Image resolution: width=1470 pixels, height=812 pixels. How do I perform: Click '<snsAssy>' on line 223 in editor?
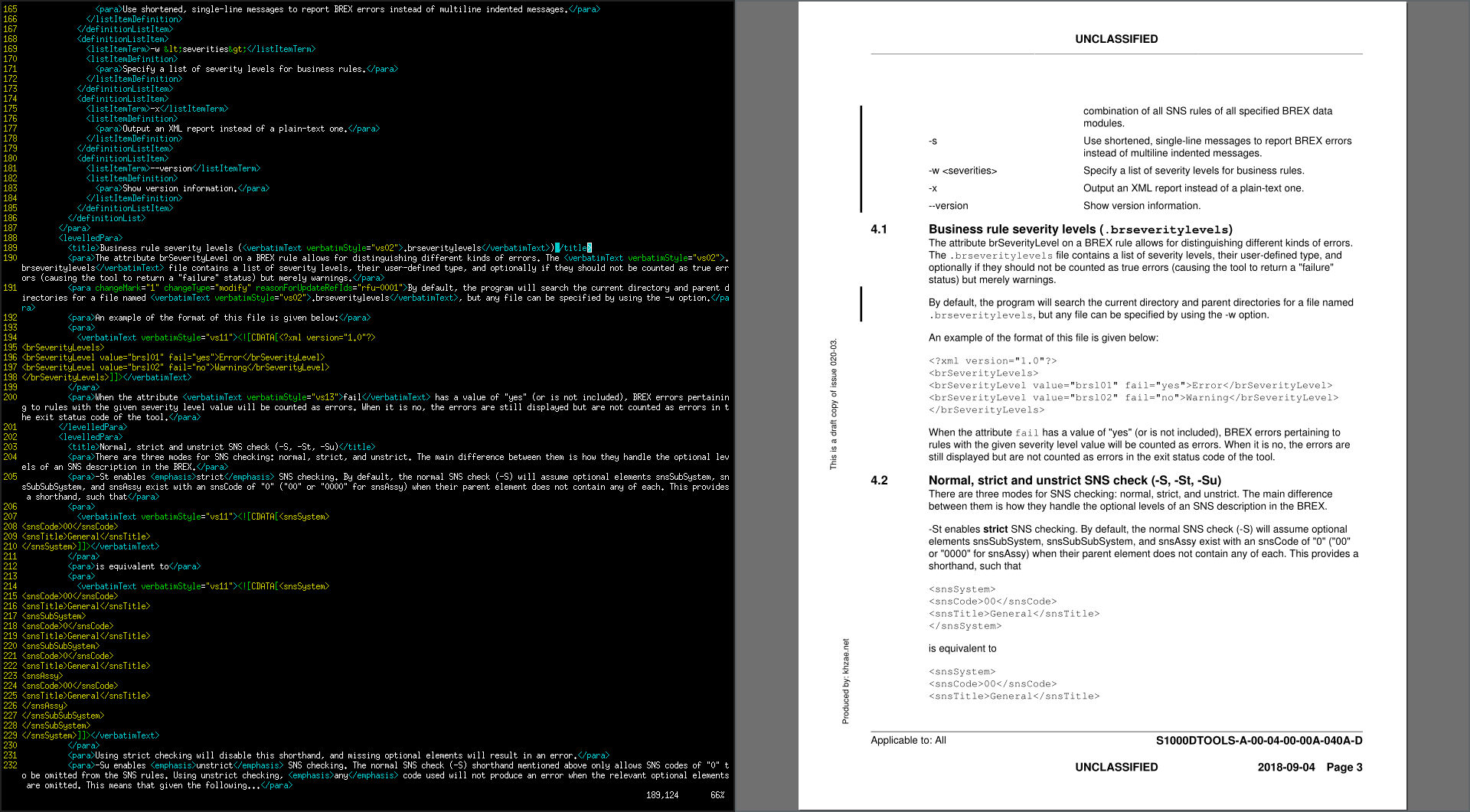pos(43,676)
